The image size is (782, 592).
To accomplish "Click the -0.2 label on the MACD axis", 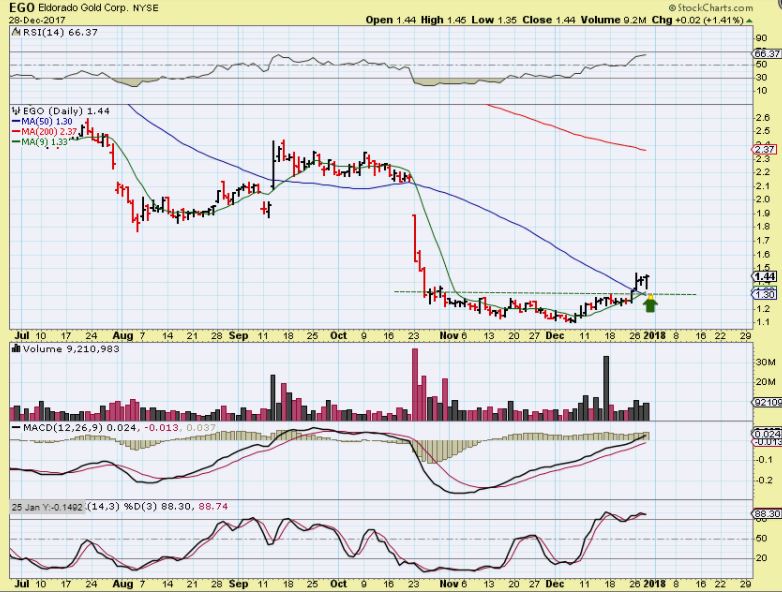I will [x=764, y=480].
